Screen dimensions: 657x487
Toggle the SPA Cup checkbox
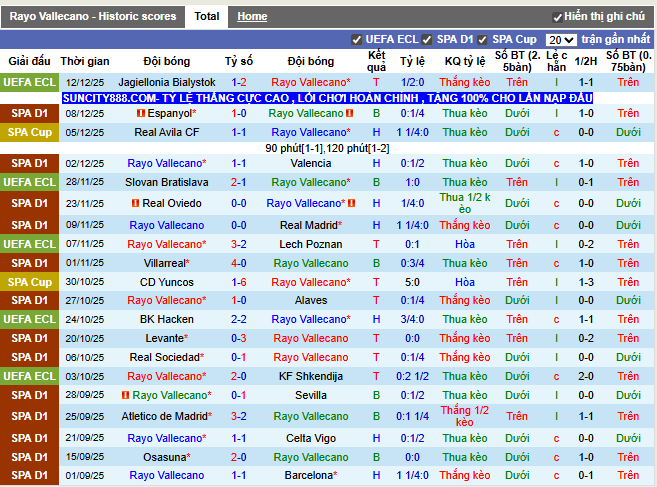point(482,40)
